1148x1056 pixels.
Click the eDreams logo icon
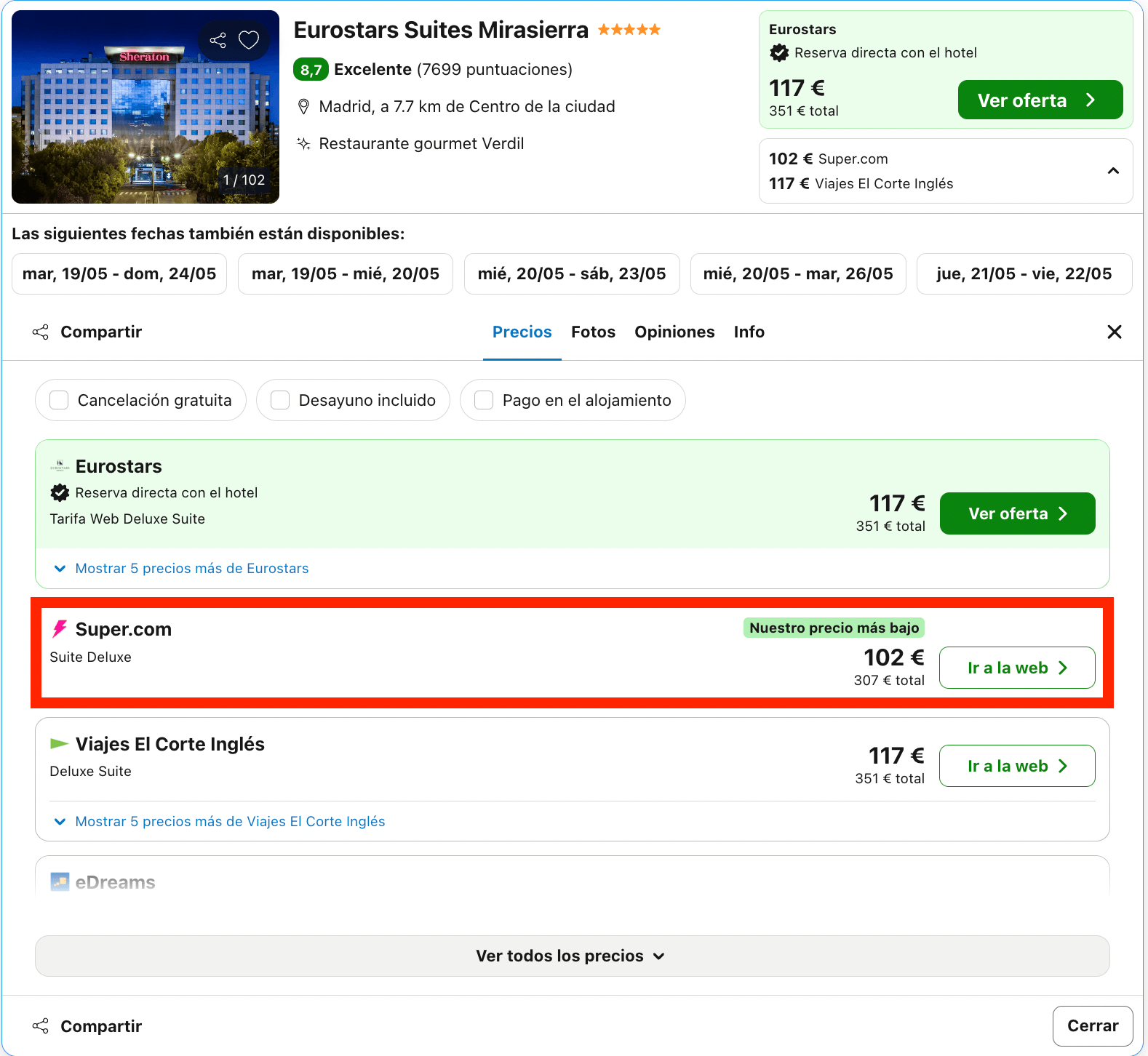60,881
